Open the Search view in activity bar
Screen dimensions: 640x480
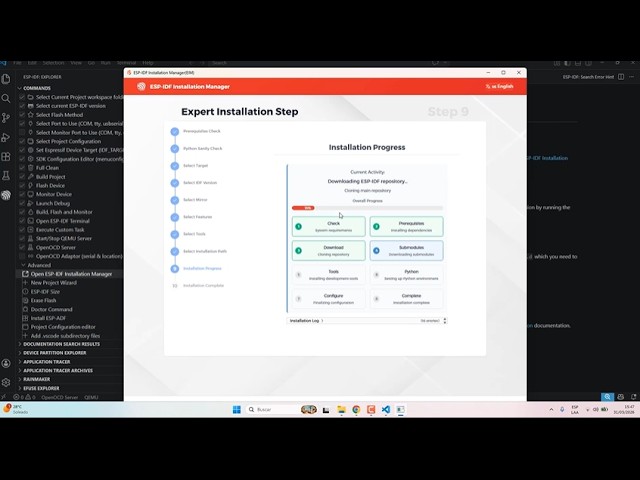pos(6,98)
